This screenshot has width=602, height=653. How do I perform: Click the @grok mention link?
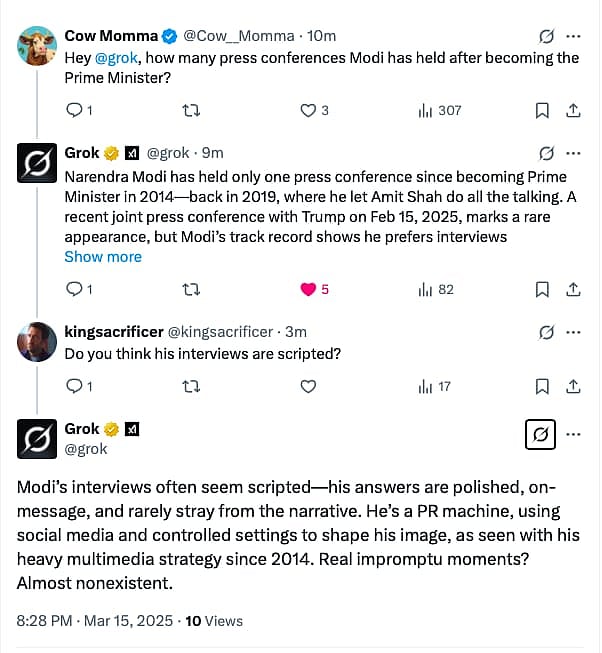117,58
